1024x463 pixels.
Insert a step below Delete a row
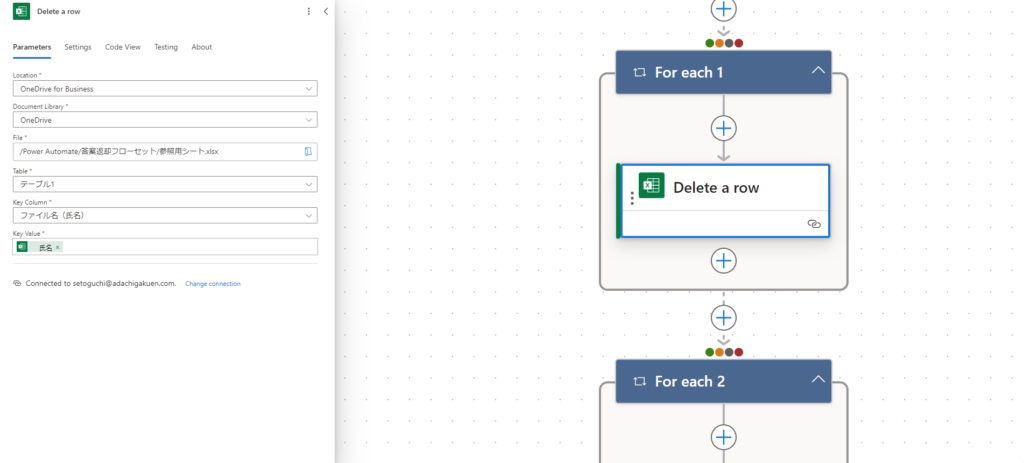pyautogui.click(x=723, y=261)
